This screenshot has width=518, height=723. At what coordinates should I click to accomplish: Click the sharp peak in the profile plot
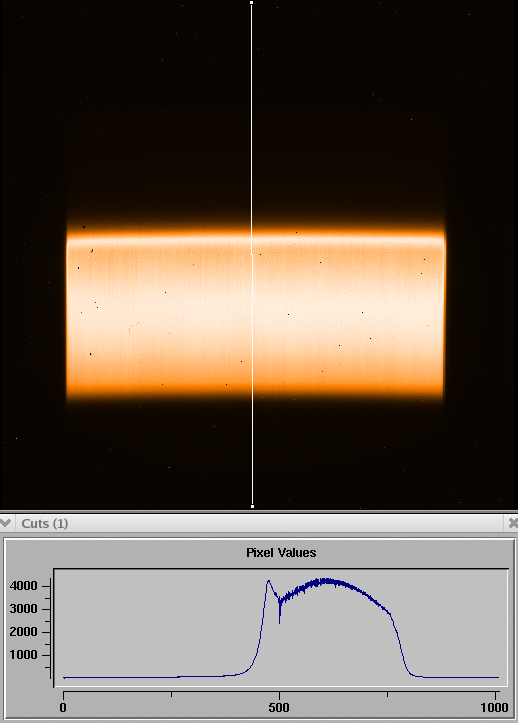(x=268, y=582)
